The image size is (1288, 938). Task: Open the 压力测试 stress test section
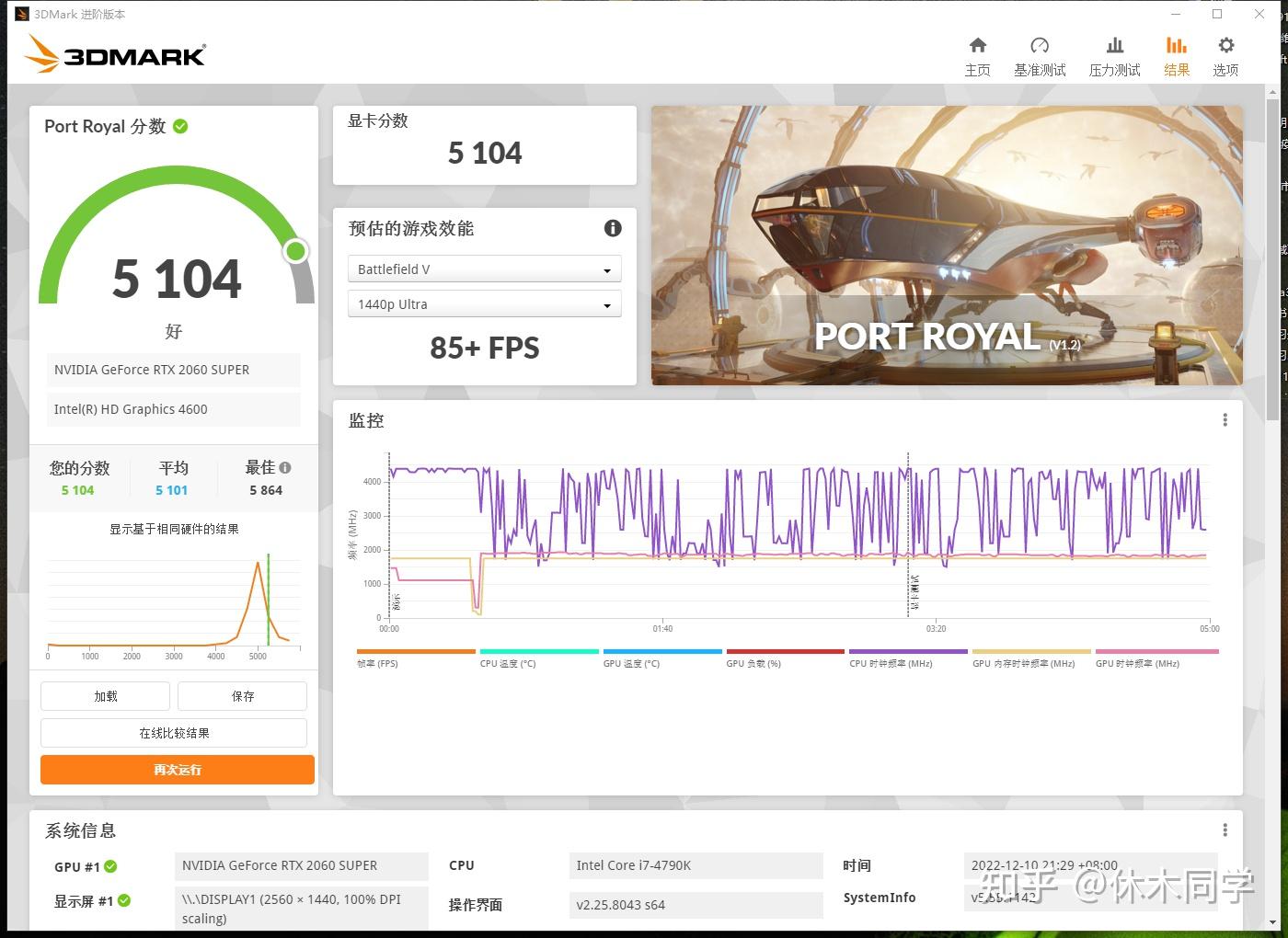(x=1114, y=56)
